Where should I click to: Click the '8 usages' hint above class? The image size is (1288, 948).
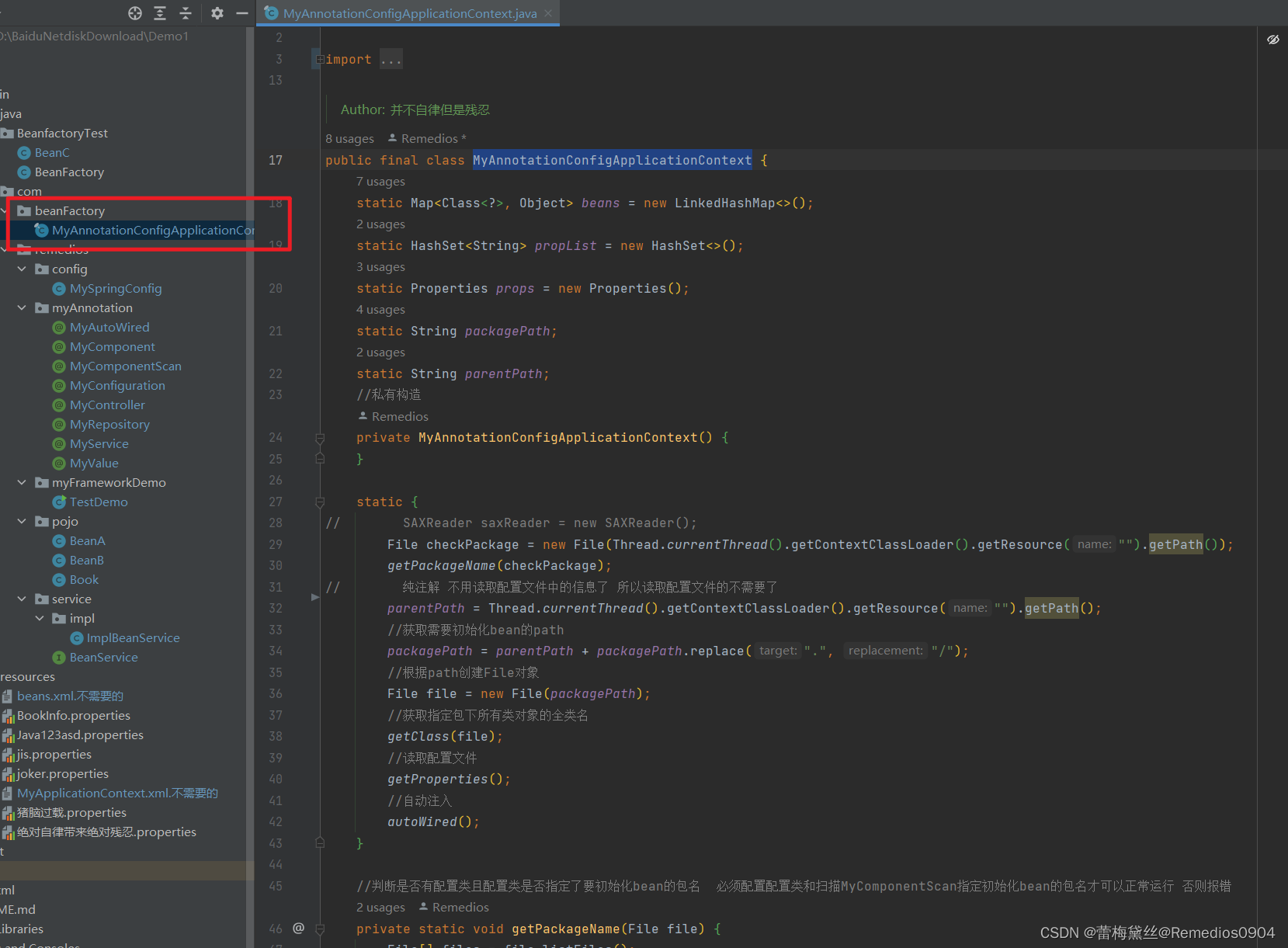[349, 139]
